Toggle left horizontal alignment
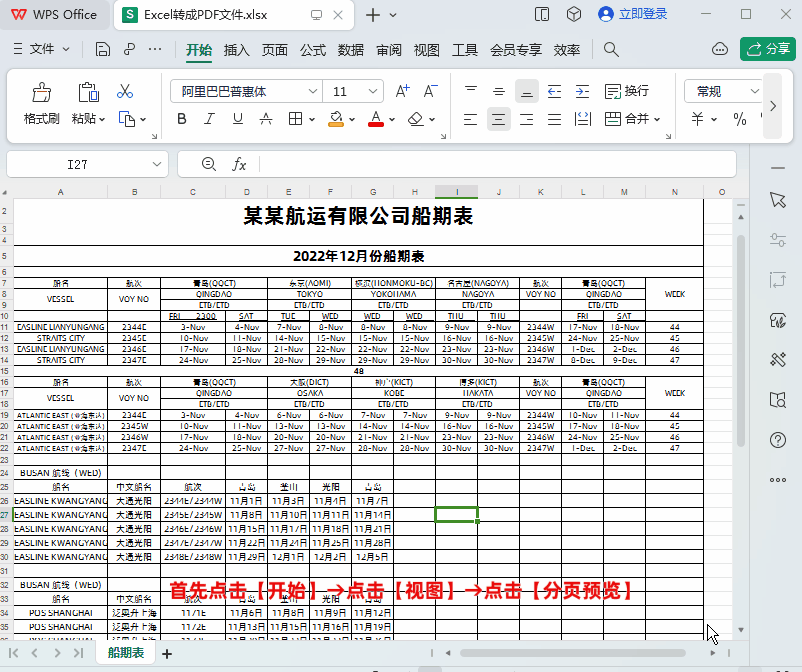 point(471,119)
